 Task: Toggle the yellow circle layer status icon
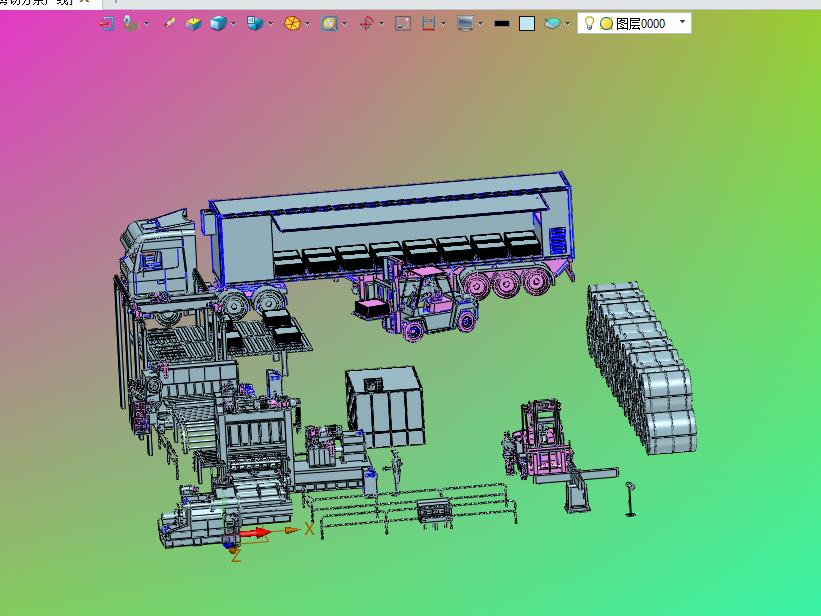coord(606,24)
